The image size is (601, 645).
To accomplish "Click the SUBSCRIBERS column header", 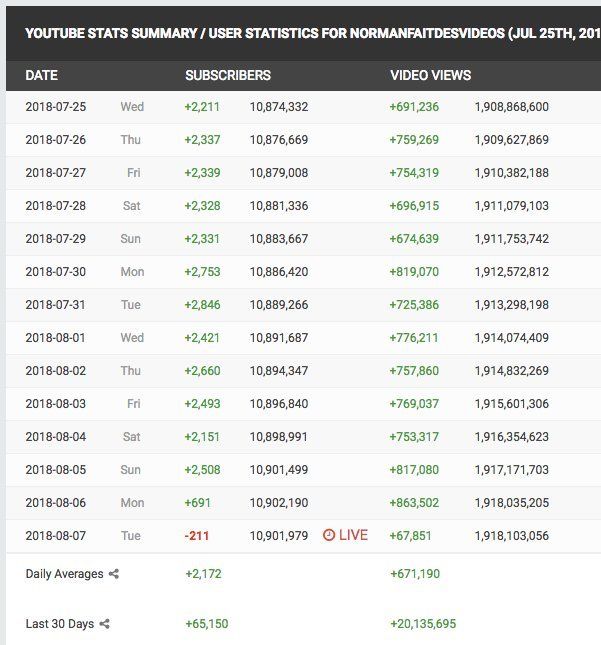I will pyautogui.click(x=228, y=75).
